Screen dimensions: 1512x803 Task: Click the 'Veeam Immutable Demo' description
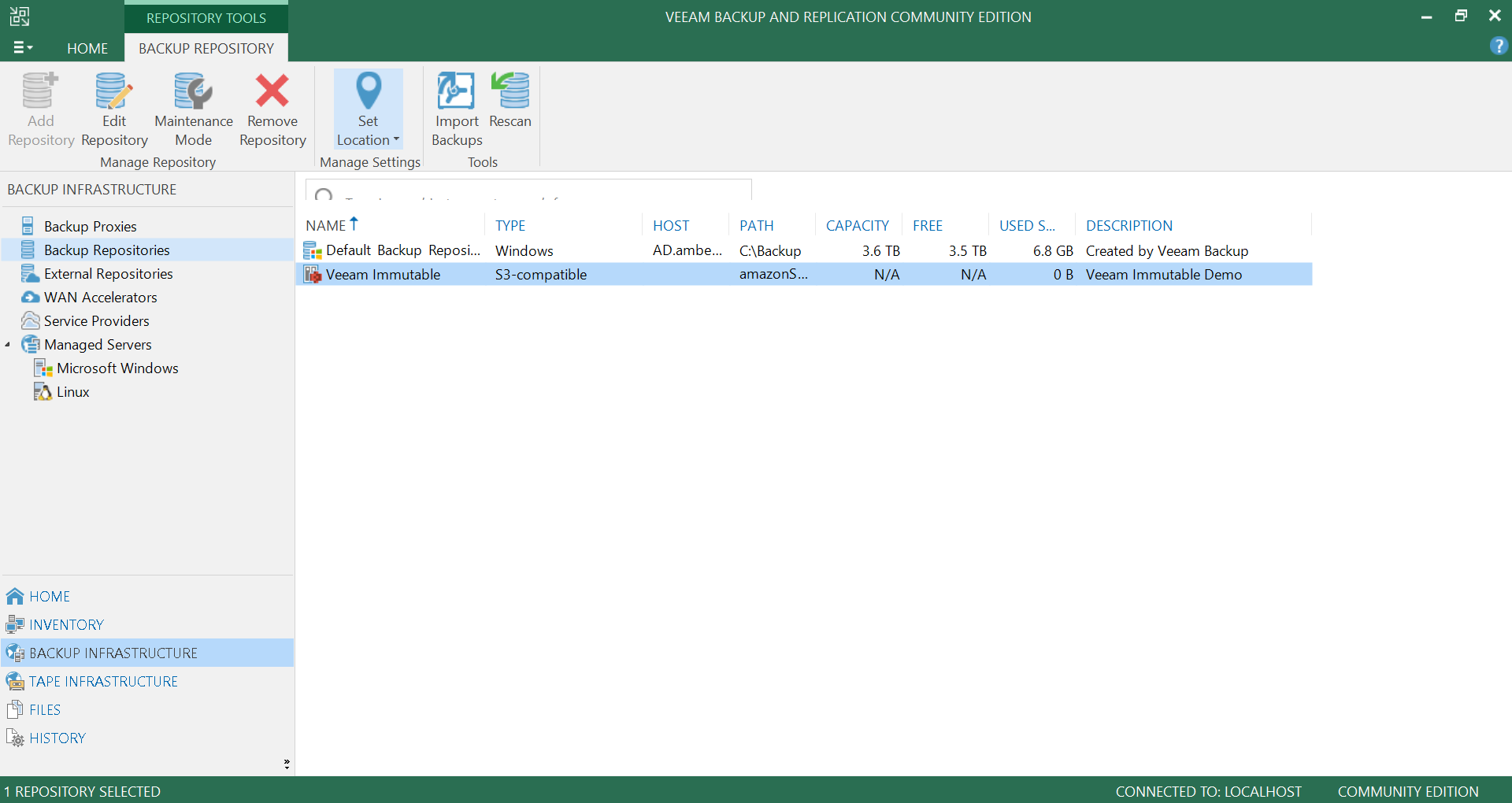(x=1164, y=275)
